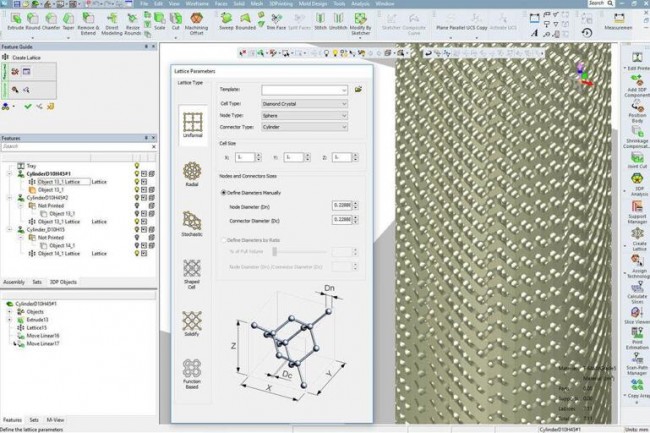Switch to the 3DP Objects tab

pos(63,282)
